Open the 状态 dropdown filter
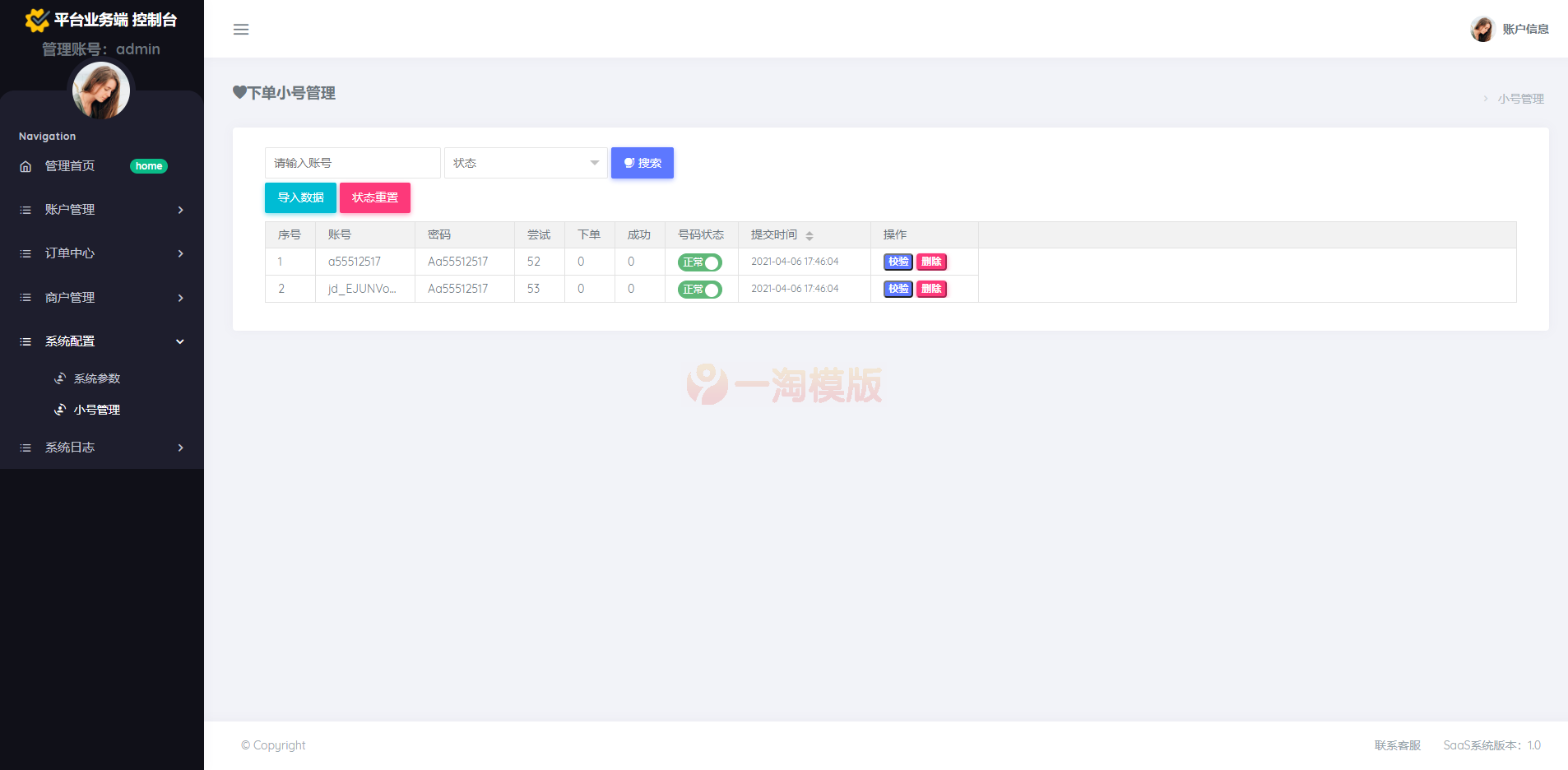The image size is (1568, 770). point(525,162)
